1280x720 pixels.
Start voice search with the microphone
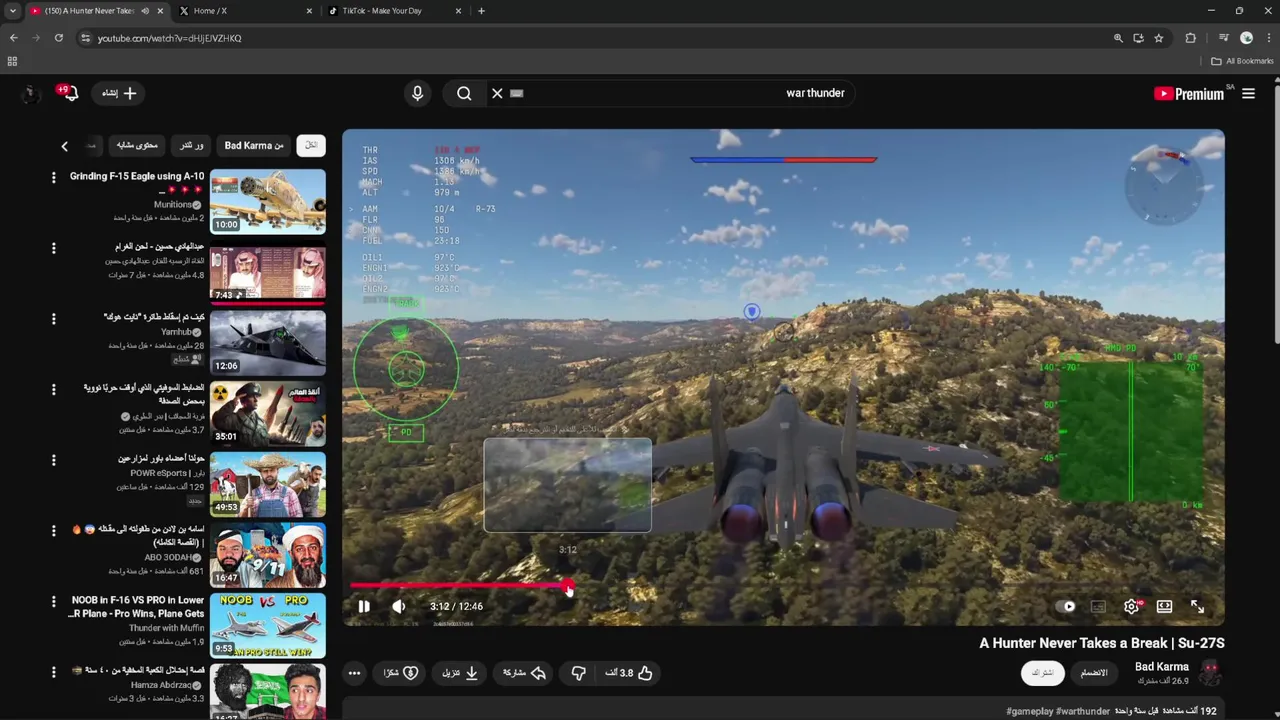418,93
